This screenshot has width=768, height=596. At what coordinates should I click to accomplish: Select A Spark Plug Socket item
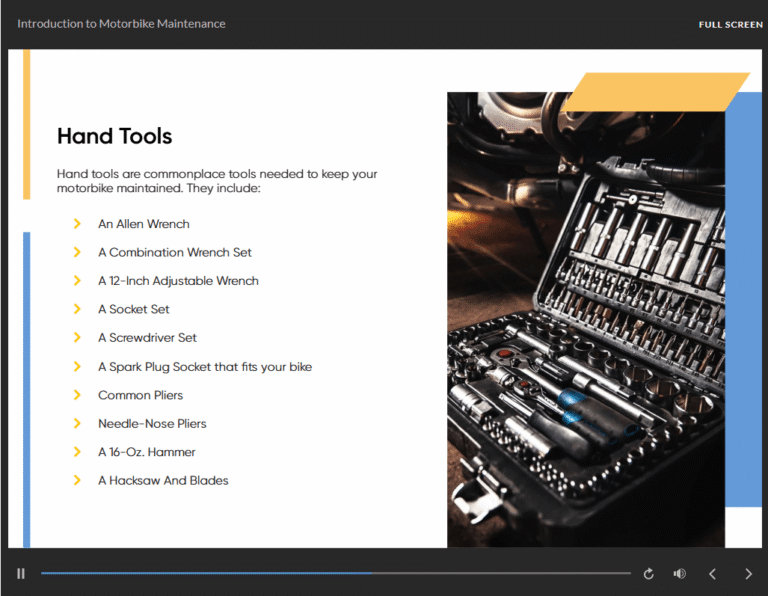(x=205, y=367)
